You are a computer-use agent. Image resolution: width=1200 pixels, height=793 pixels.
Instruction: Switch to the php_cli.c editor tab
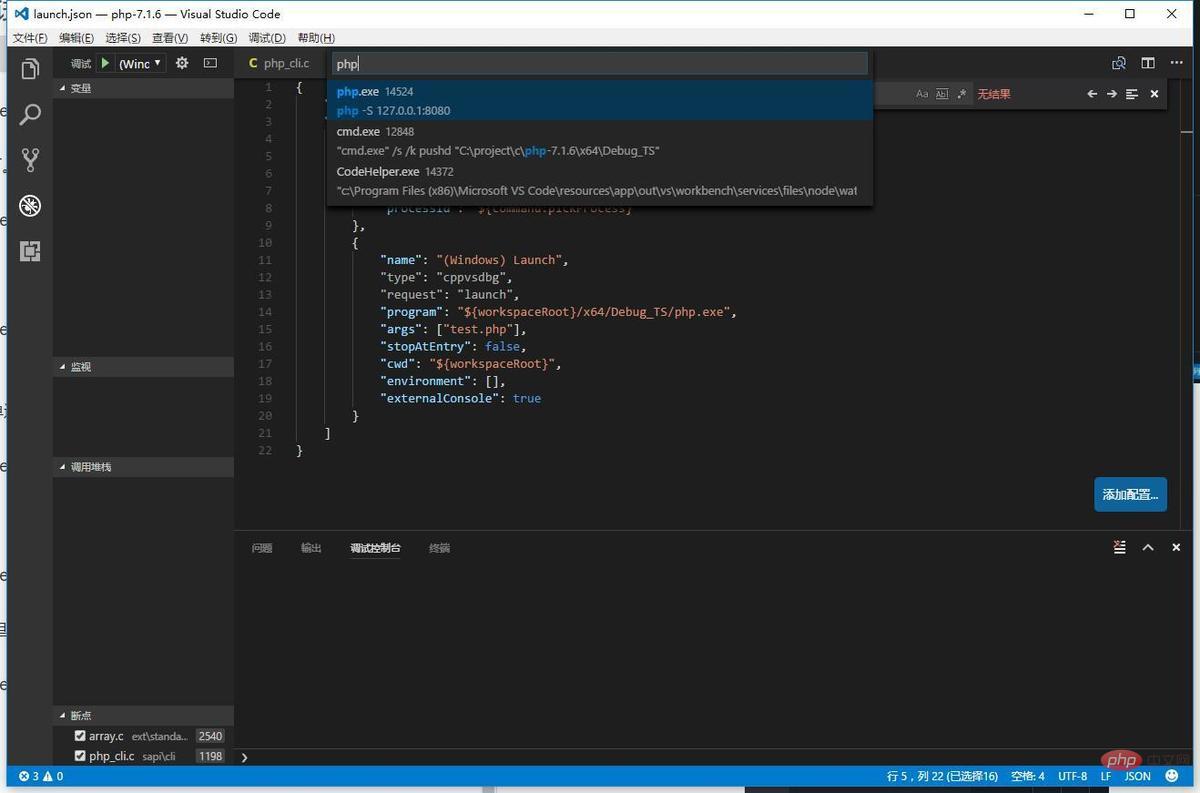[x=279, y=63]
